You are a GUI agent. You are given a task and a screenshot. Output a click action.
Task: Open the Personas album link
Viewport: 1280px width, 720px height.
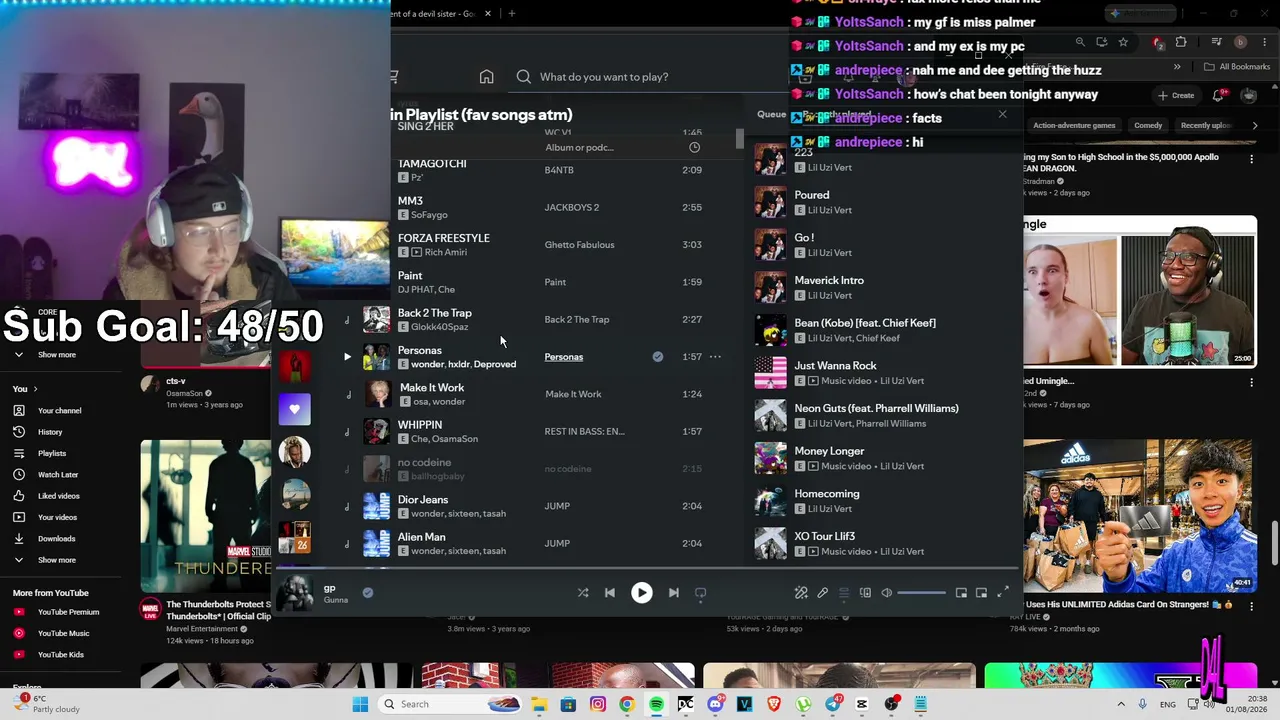[563, 357]
